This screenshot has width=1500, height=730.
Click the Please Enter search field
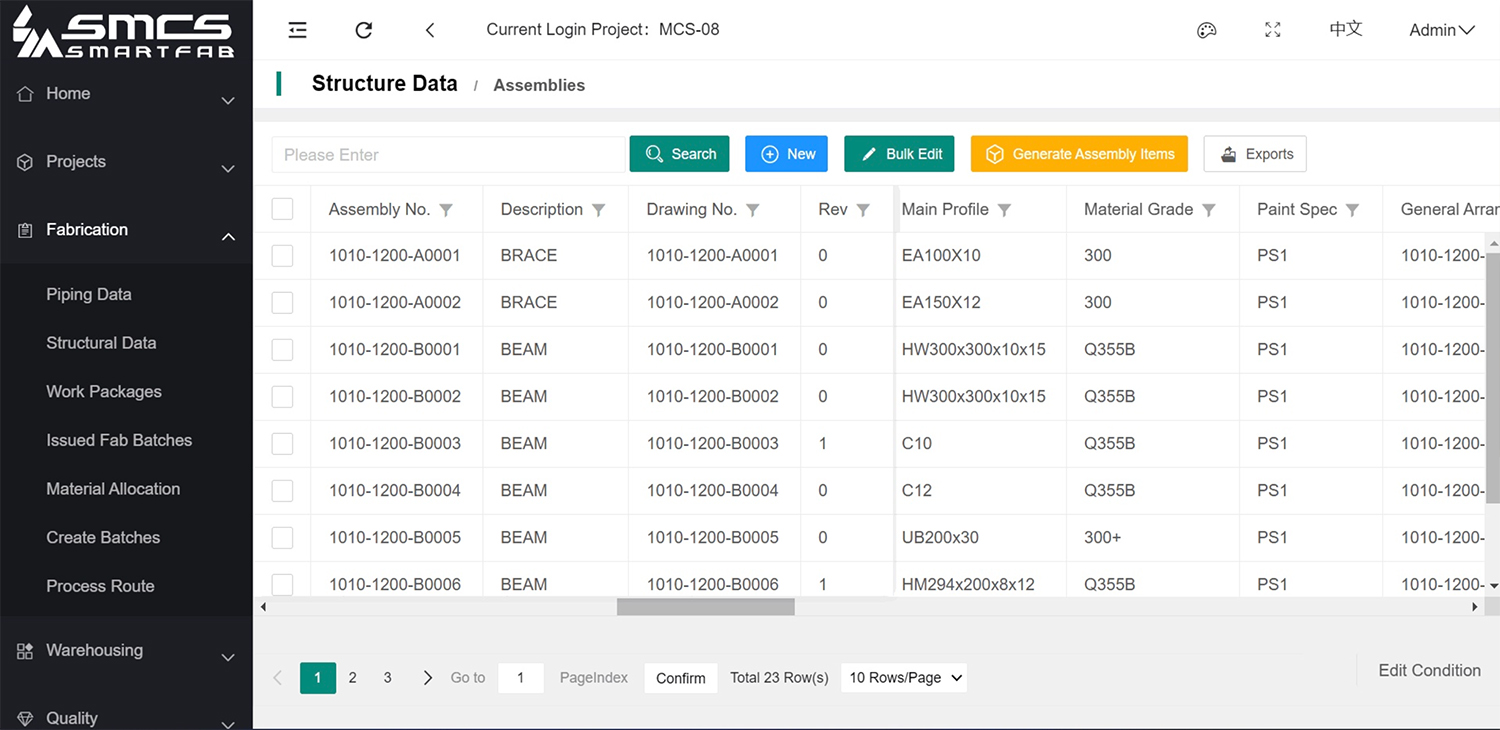(448, 155)
